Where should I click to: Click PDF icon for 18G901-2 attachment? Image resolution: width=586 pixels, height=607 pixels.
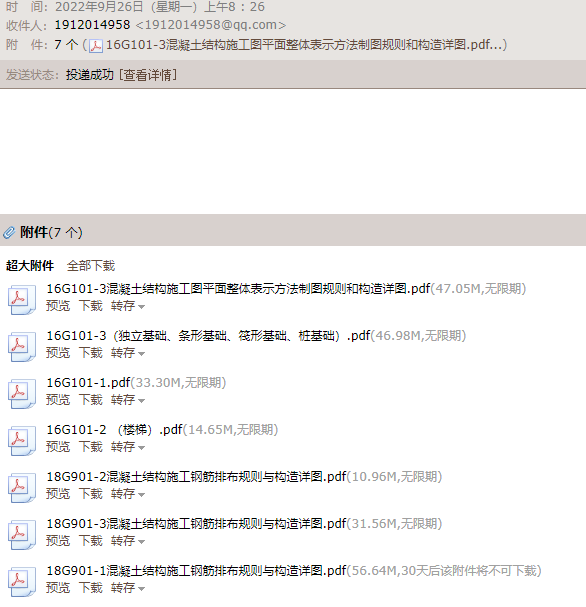point(22,488)
